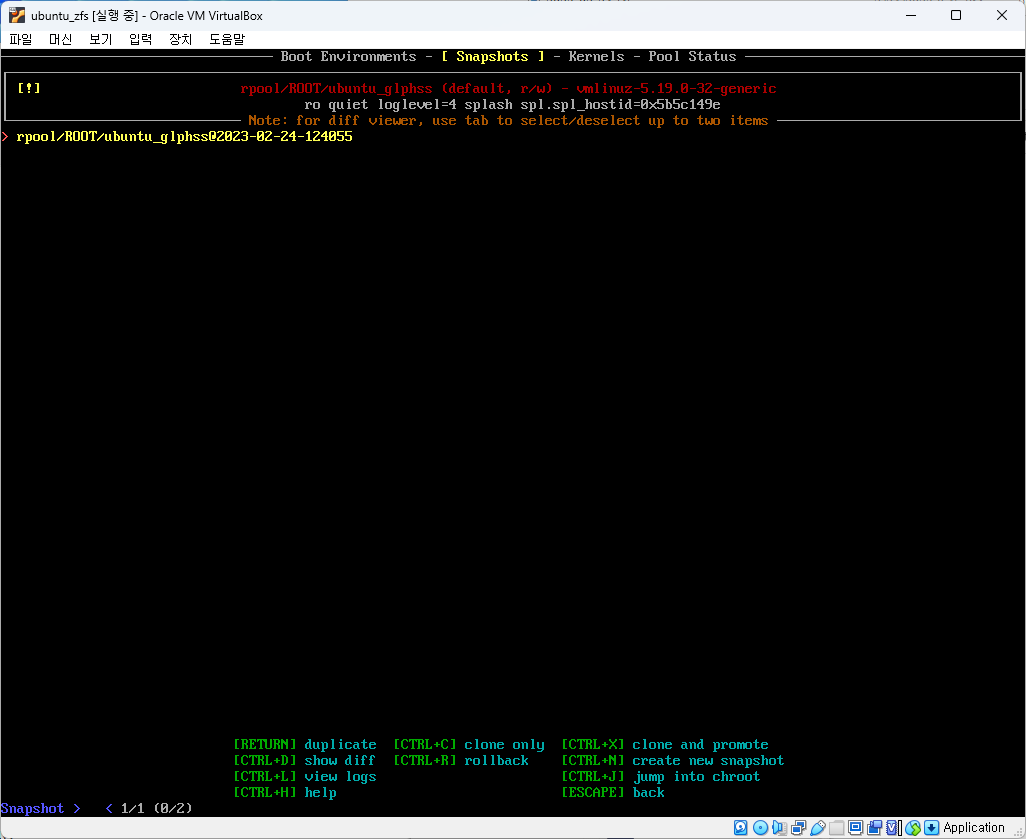The image size is (1026, 839).
Task: Open the 입력 menu
Action: pyautogui.click(x=140, y=39)
